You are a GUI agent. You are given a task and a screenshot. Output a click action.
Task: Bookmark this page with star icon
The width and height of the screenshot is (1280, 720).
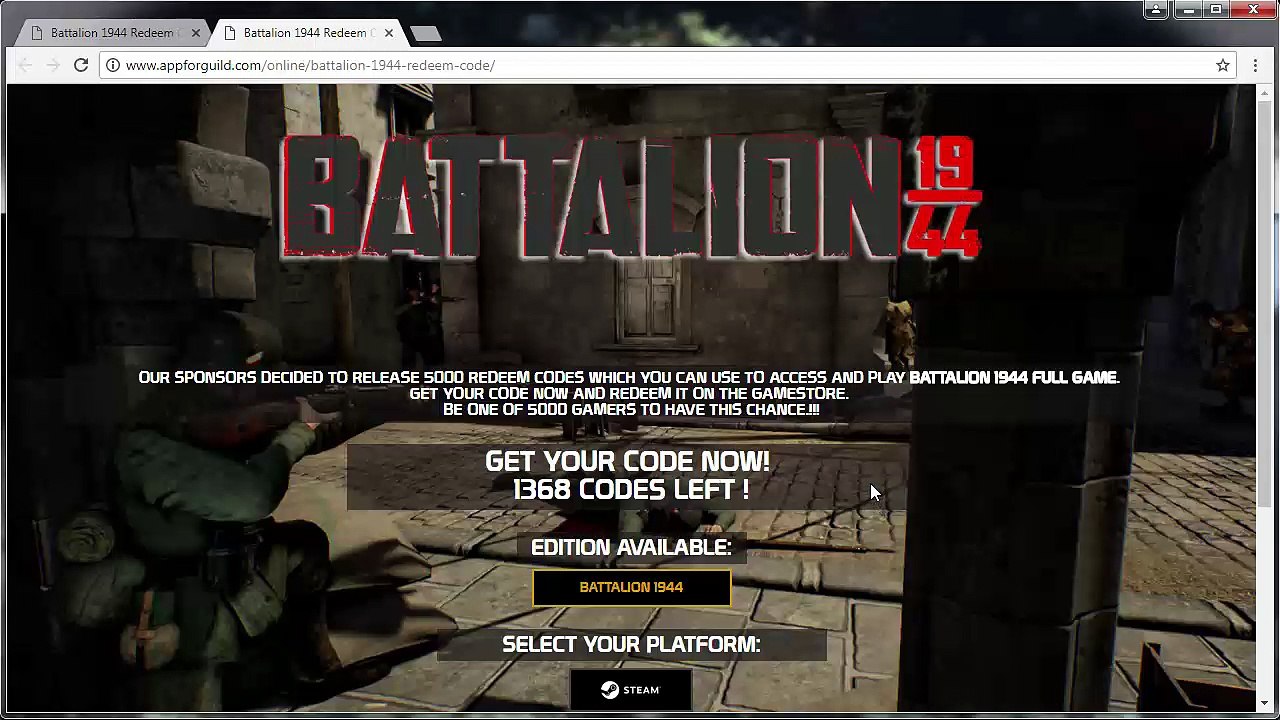pyautogui.click(x=1222, y=65)
